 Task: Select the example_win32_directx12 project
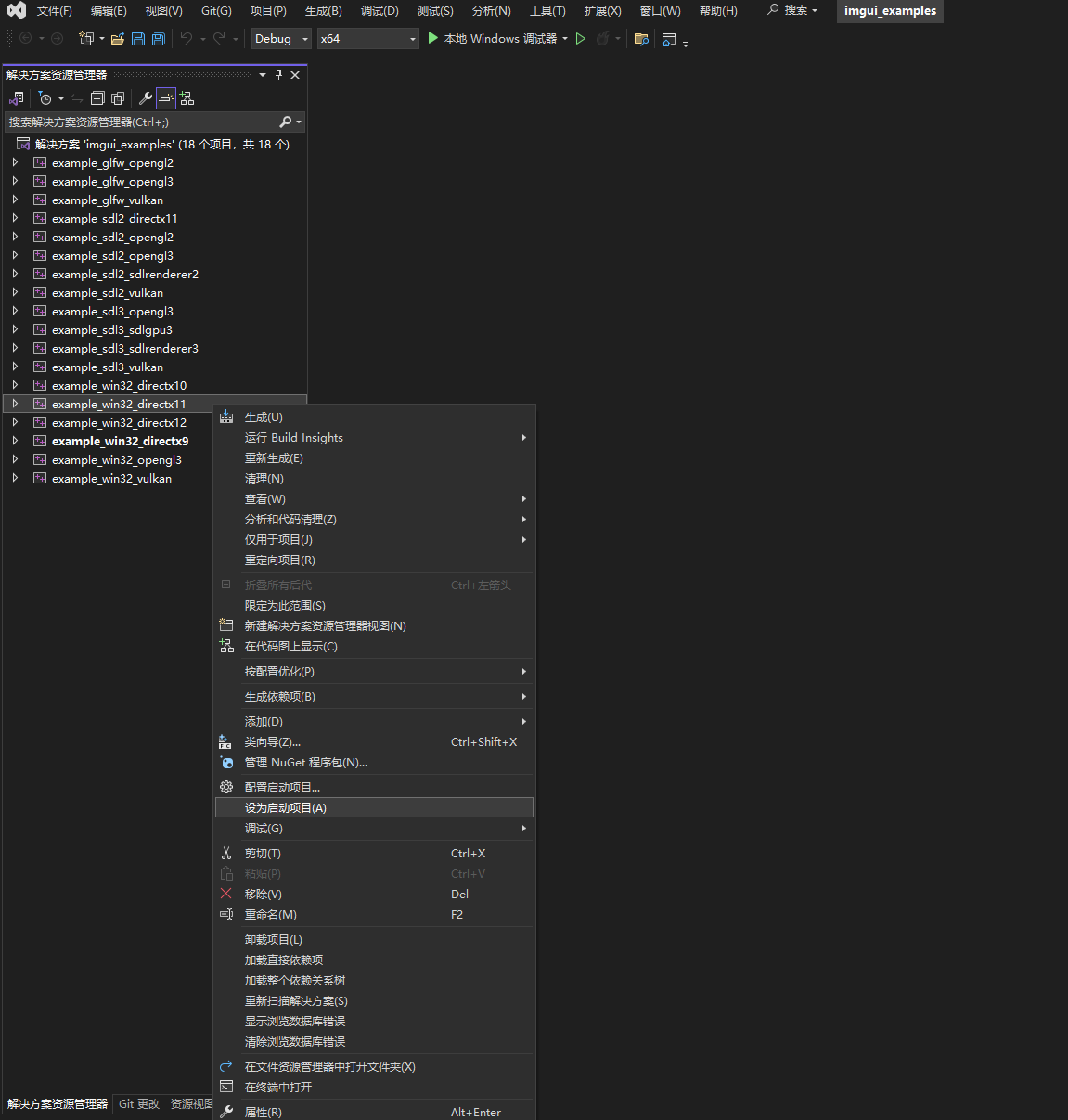coord(119,423)
